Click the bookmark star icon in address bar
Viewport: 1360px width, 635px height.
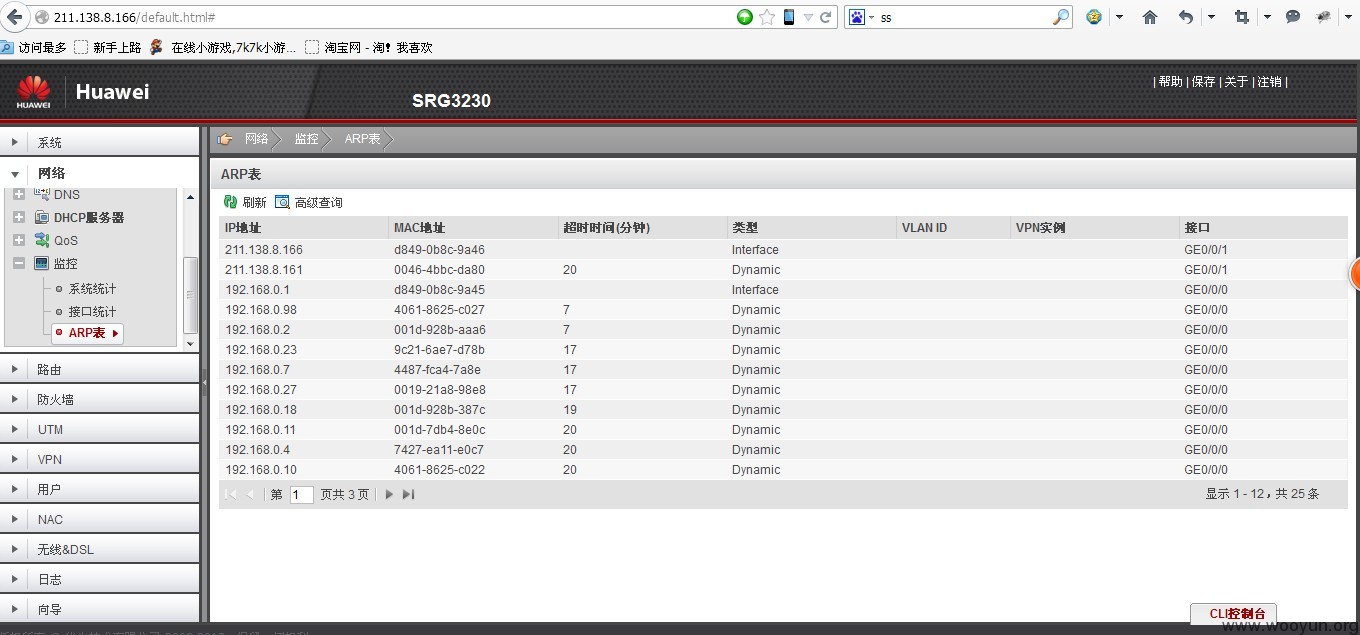tap(767, 17)
